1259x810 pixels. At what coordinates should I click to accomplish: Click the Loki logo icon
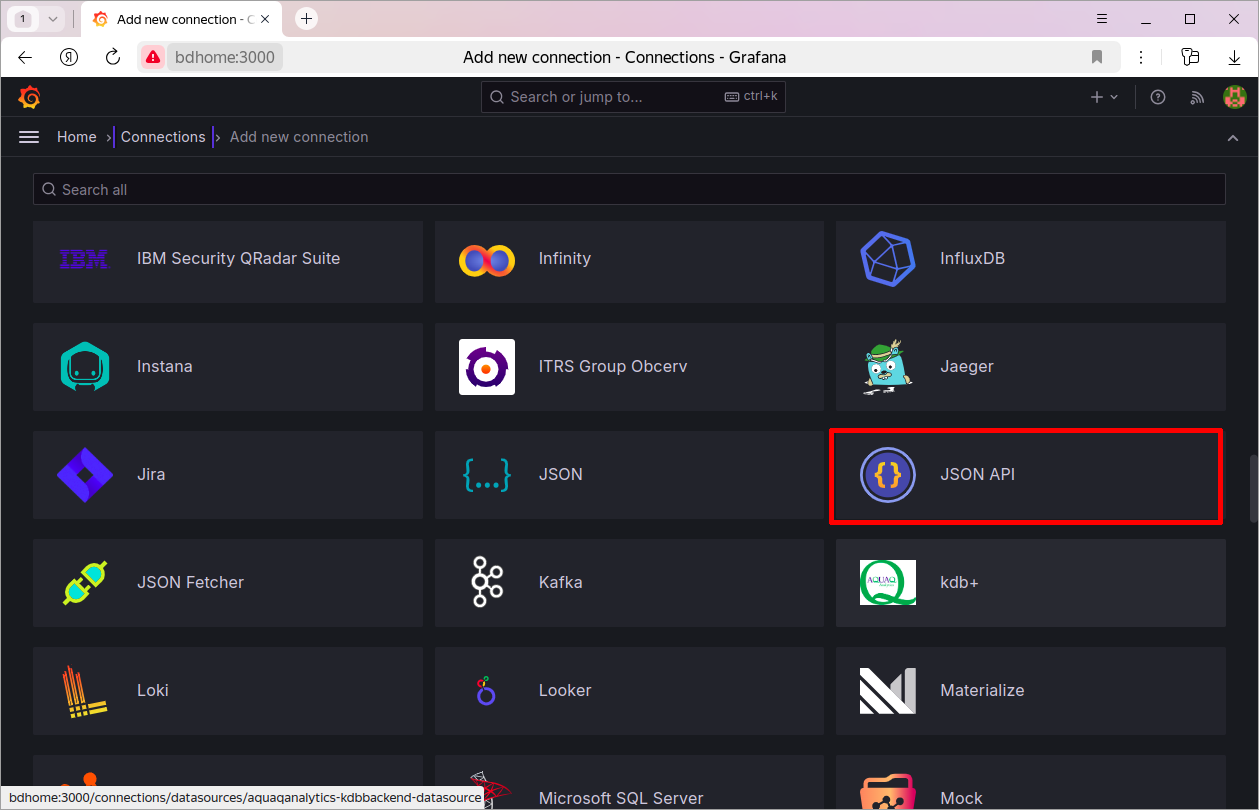(85, 690)
